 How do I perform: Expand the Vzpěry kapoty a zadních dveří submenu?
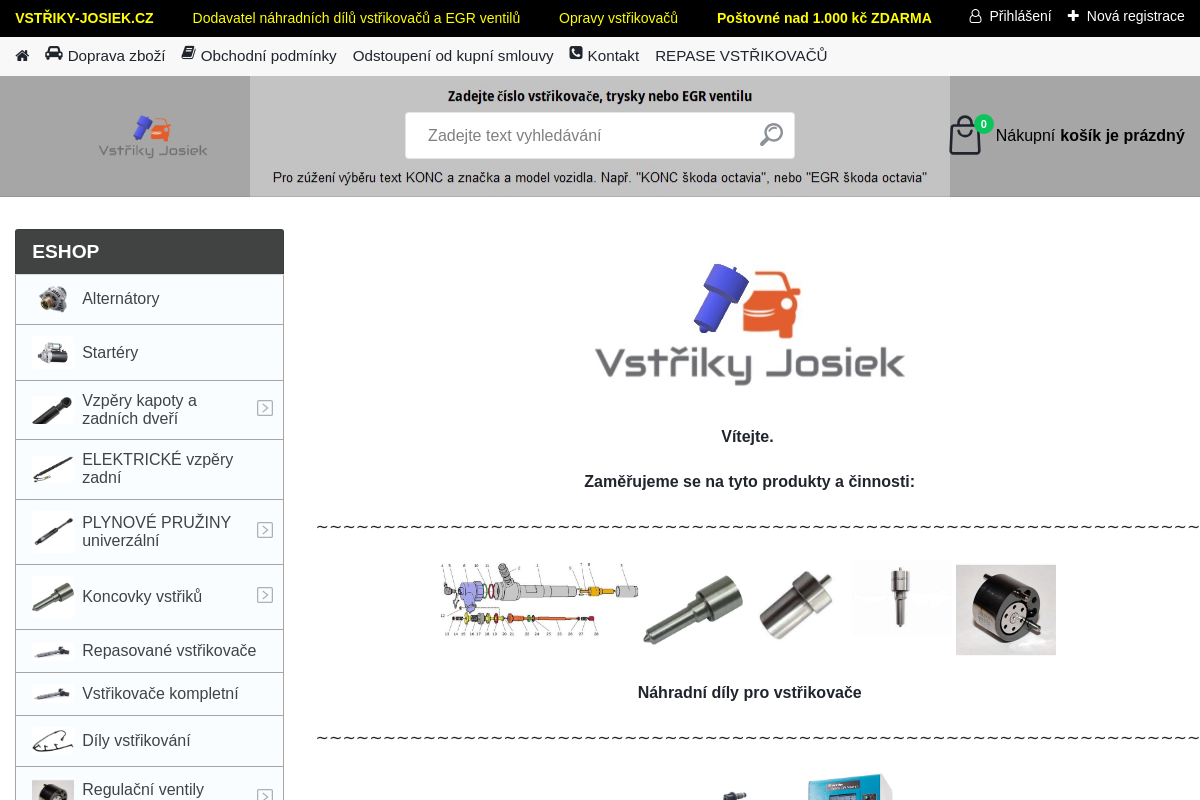(265, 408)
